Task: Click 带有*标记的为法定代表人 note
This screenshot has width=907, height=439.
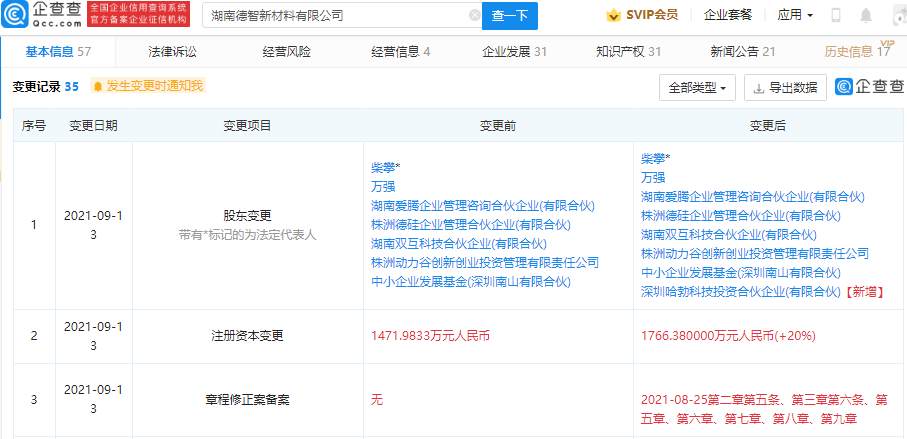Action: [x=248, y=235]
